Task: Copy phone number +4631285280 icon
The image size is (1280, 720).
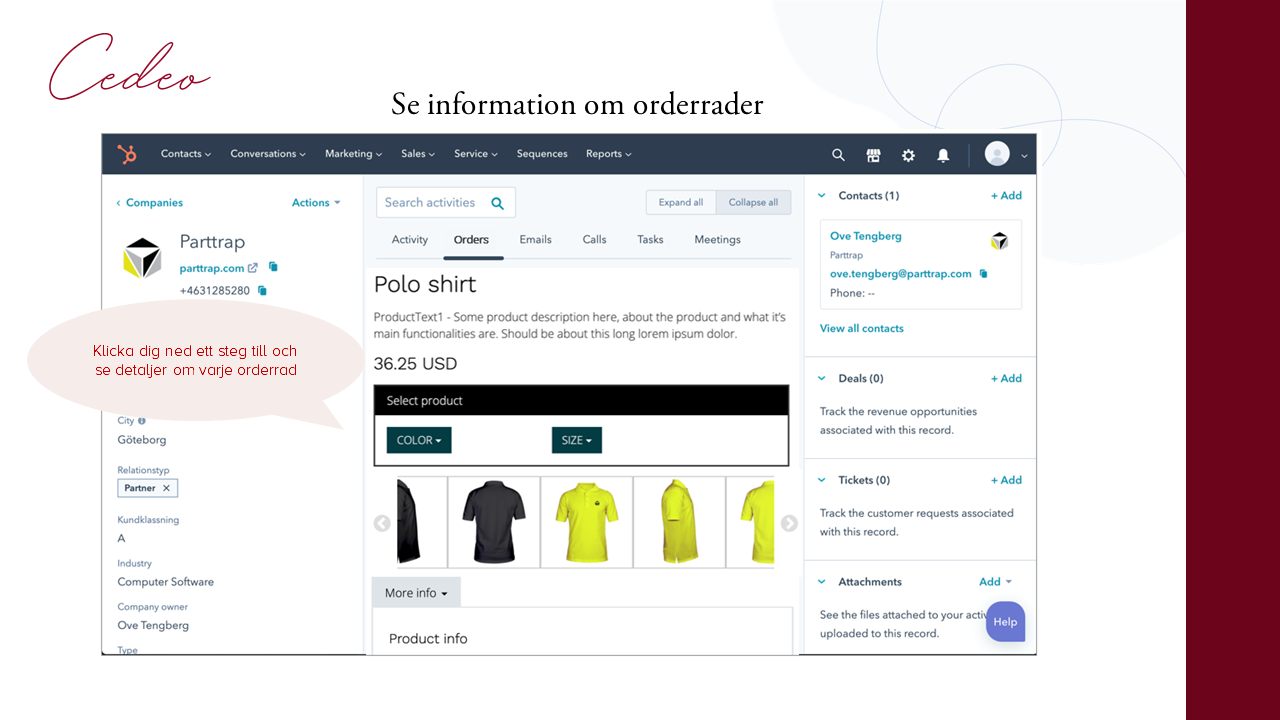Action: 262,290
